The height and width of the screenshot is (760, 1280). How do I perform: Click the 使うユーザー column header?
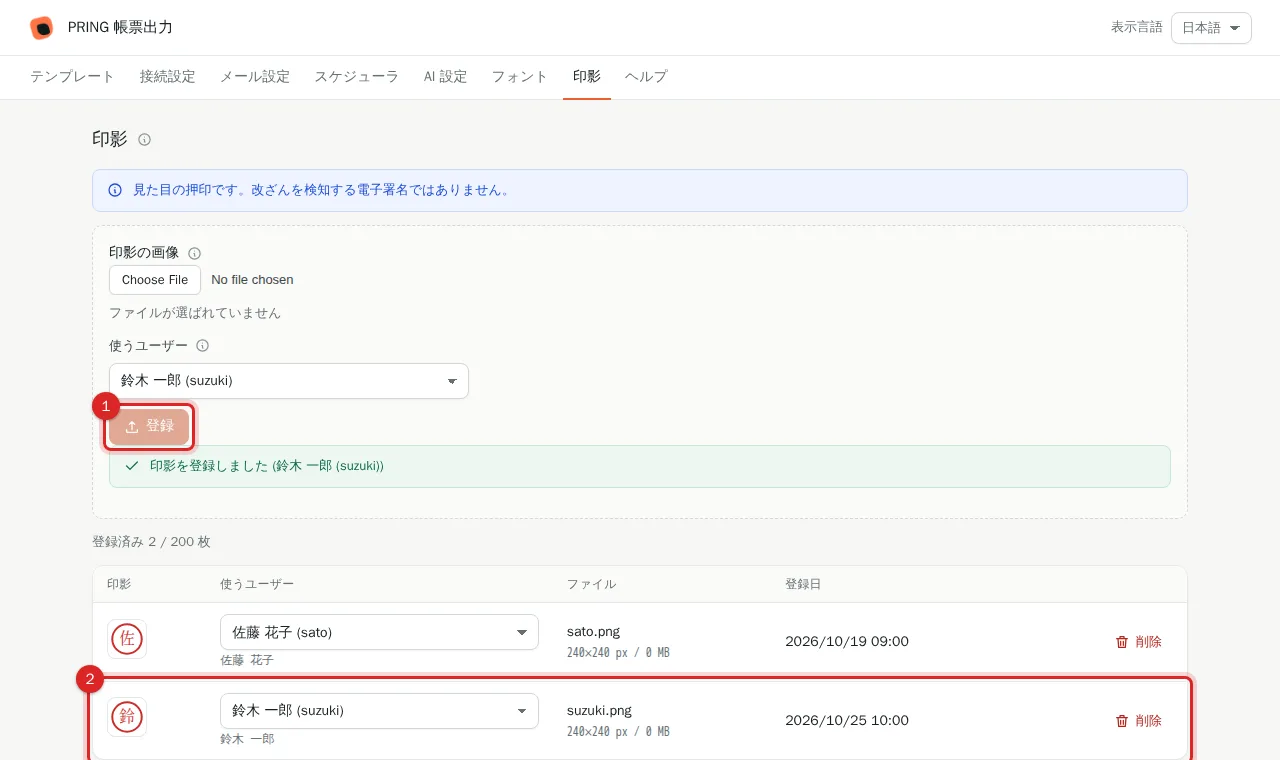coord(257,584)
